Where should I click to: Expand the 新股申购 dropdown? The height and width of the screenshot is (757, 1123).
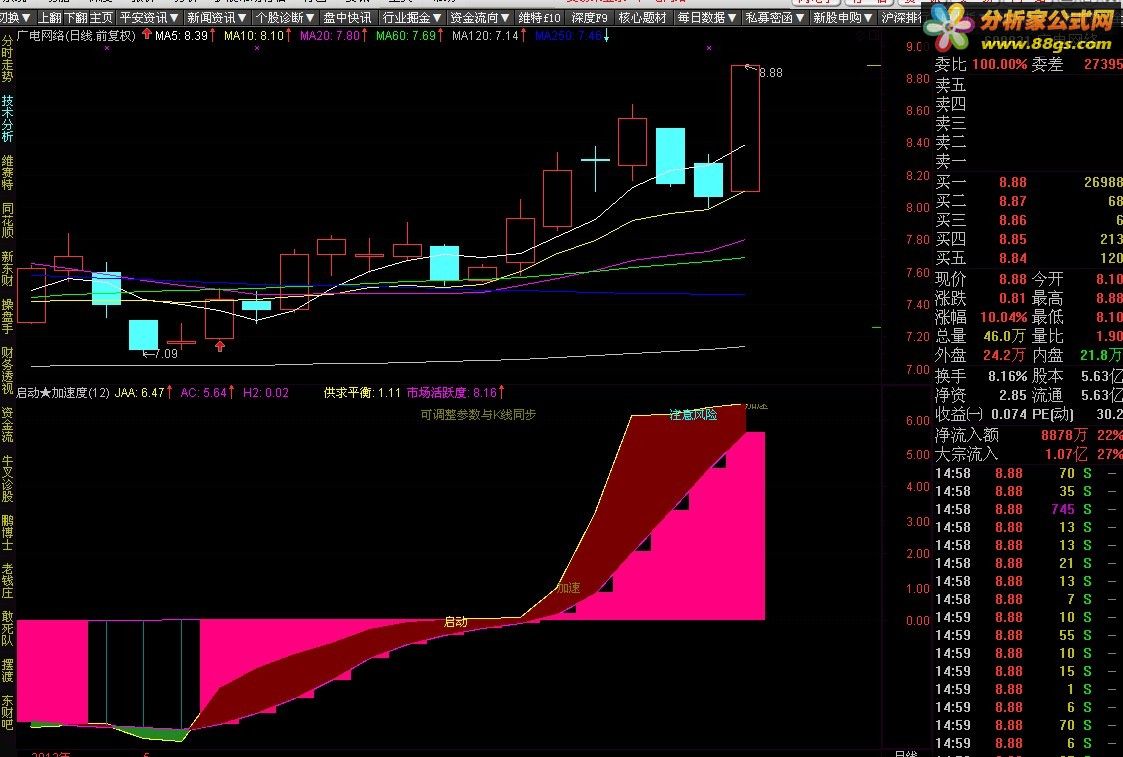(x=843, y=17)
